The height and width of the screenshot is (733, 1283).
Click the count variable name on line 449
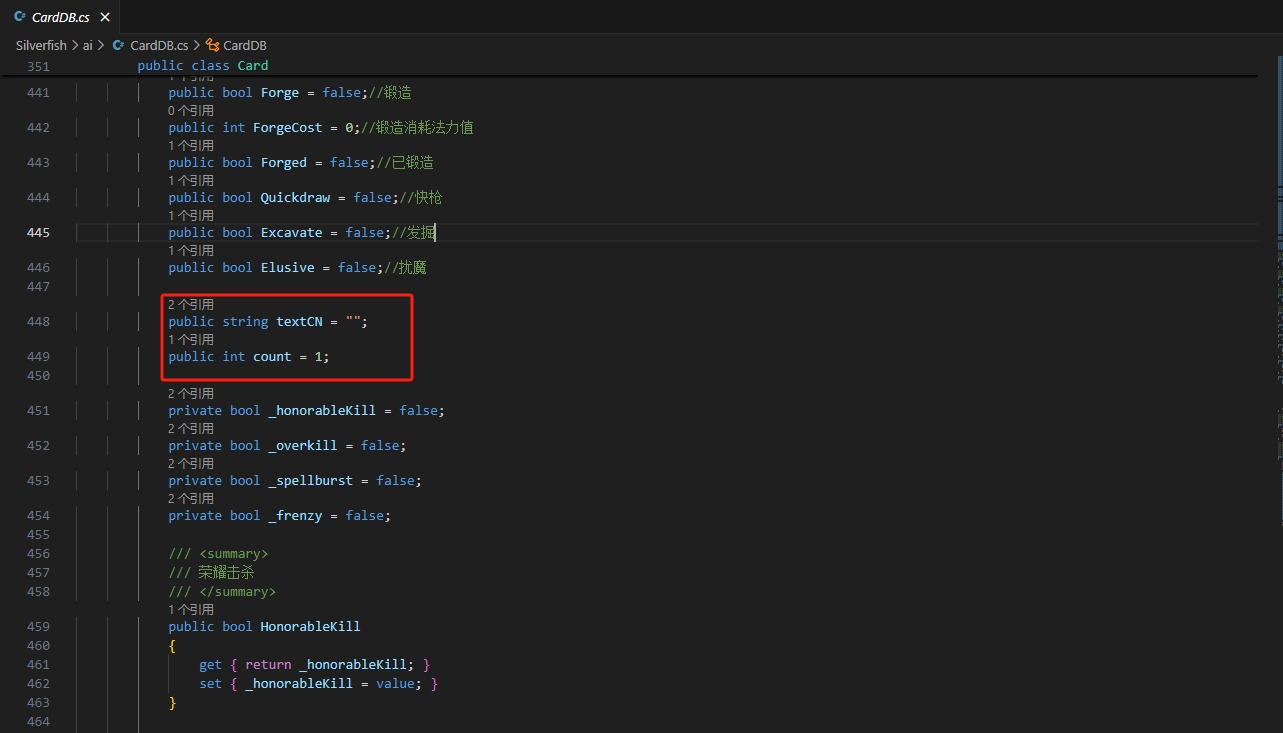(272, 357)
